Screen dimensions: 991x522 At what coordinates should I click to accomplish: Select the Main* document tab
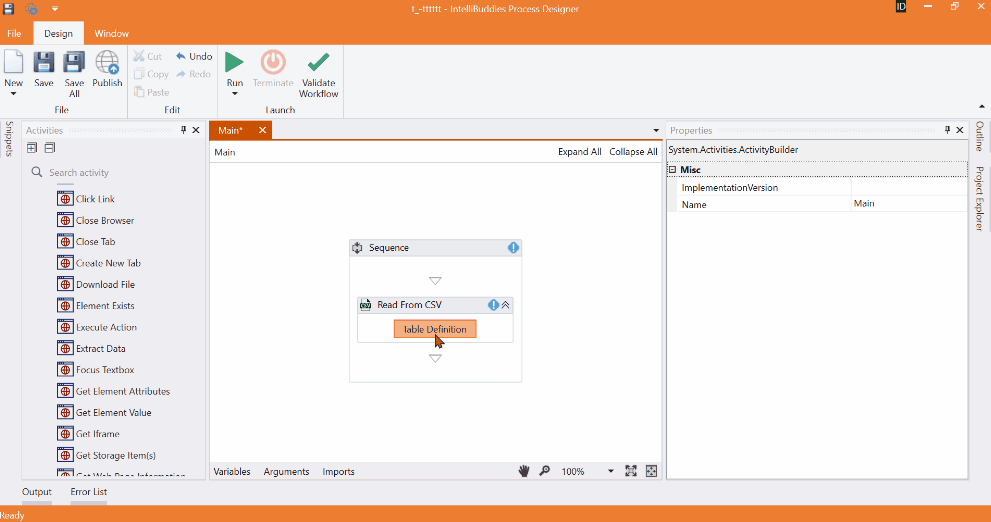tap(231, 130)
